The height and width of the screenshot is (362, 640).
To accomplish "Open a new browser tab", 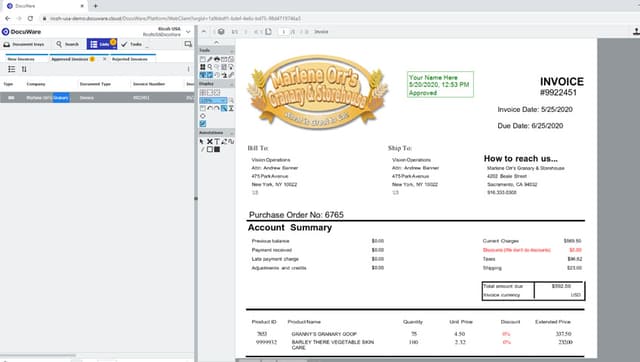I will point(96,6).
